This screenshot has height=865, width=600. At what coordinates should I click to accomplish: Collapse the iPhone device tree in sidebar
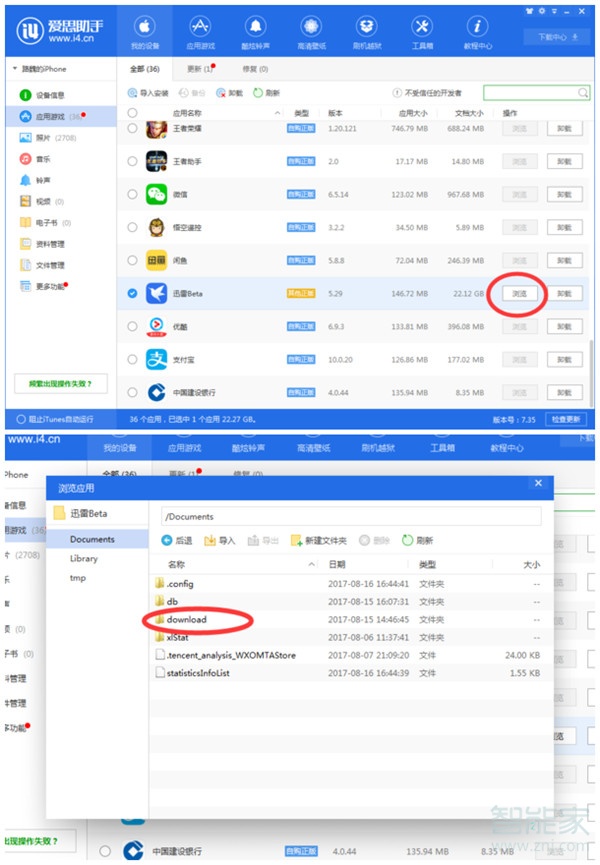[15, 69]
